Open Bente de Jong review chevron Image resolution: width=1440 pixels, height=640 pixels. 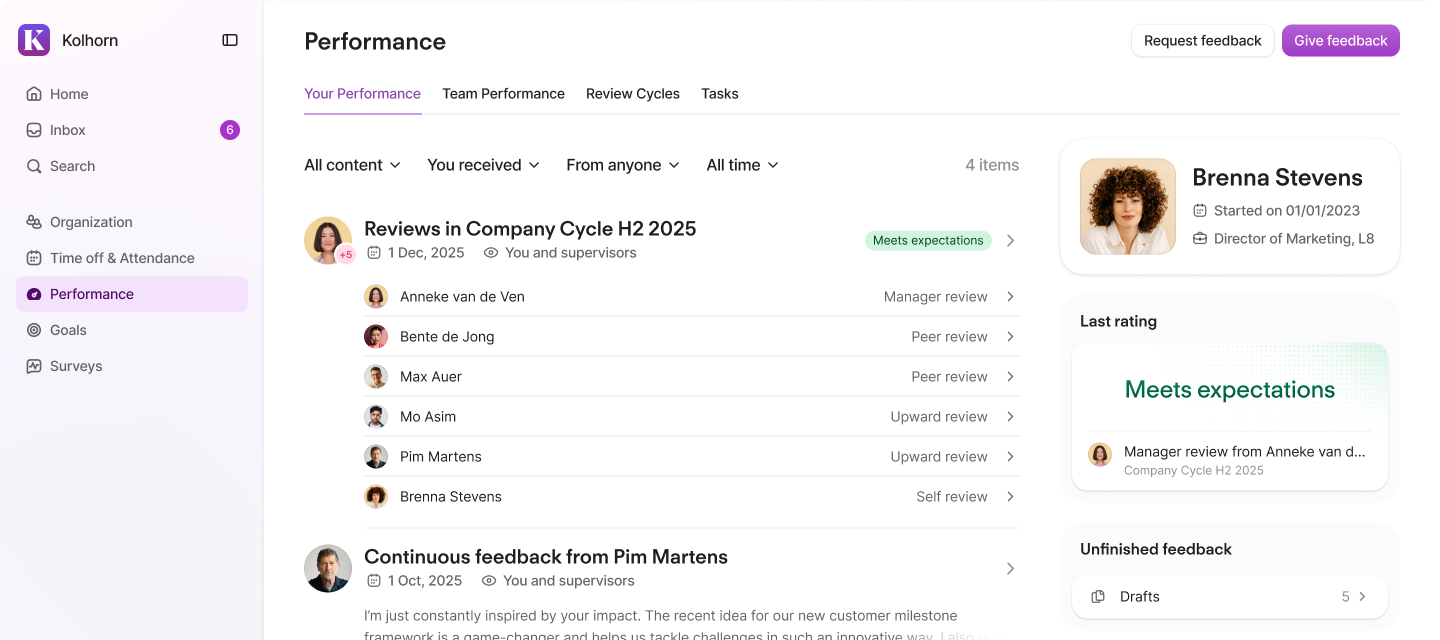pyautogui.click(x=1011, y=337)
